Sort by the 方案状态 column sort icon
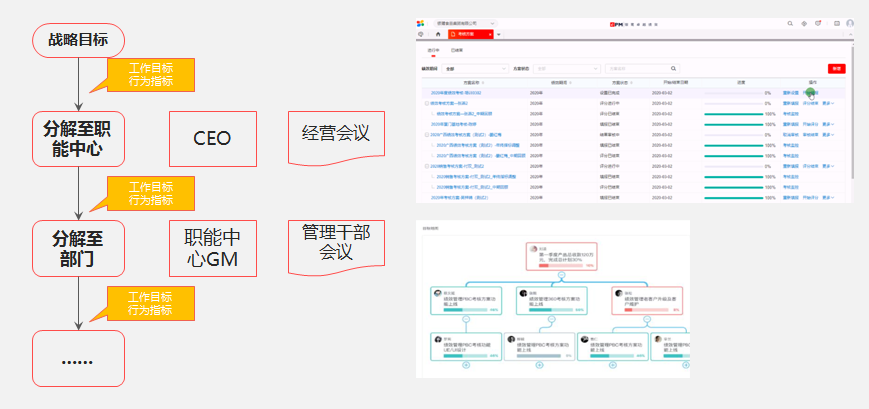The image size is (869, 409). tap(631, 83)
